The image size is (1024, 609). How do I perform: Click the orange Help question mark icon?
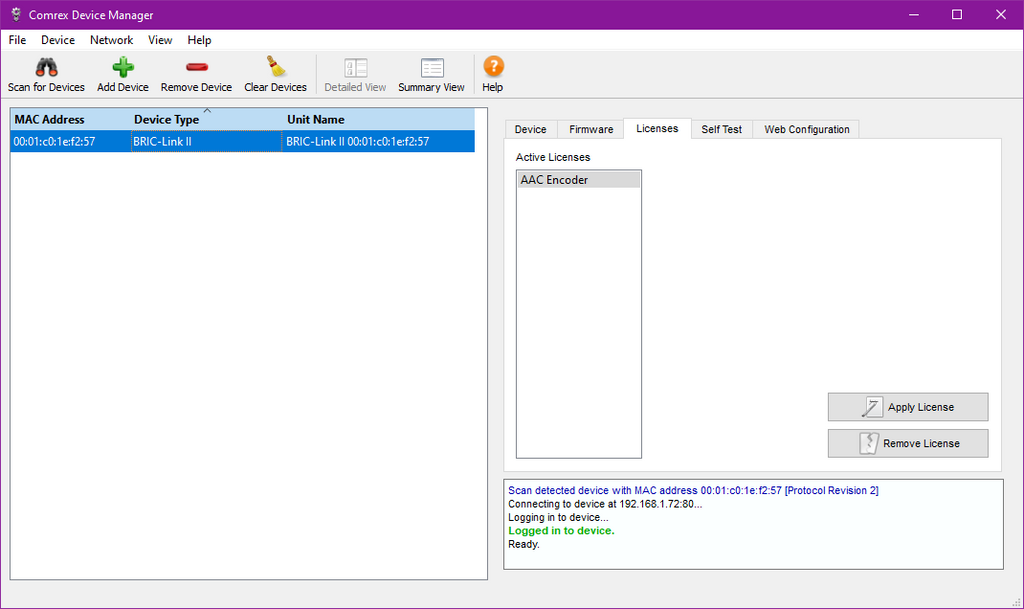click(x=493, y=67)
